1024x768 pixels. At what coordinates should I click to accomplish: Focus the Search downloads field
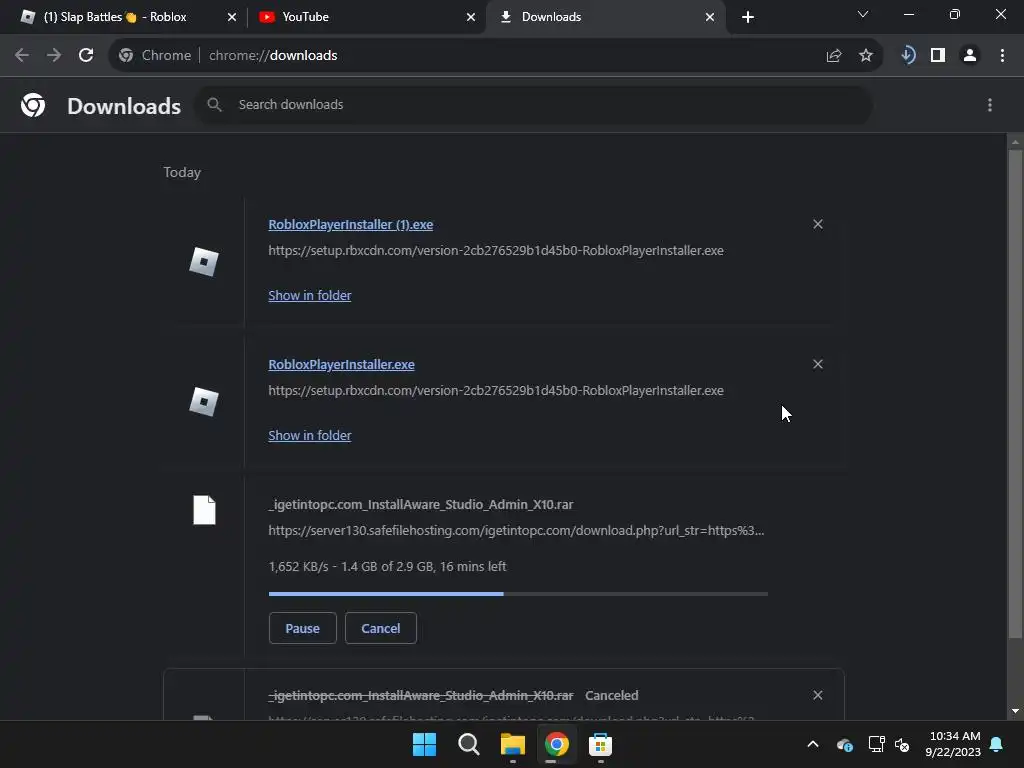(533, 105)
